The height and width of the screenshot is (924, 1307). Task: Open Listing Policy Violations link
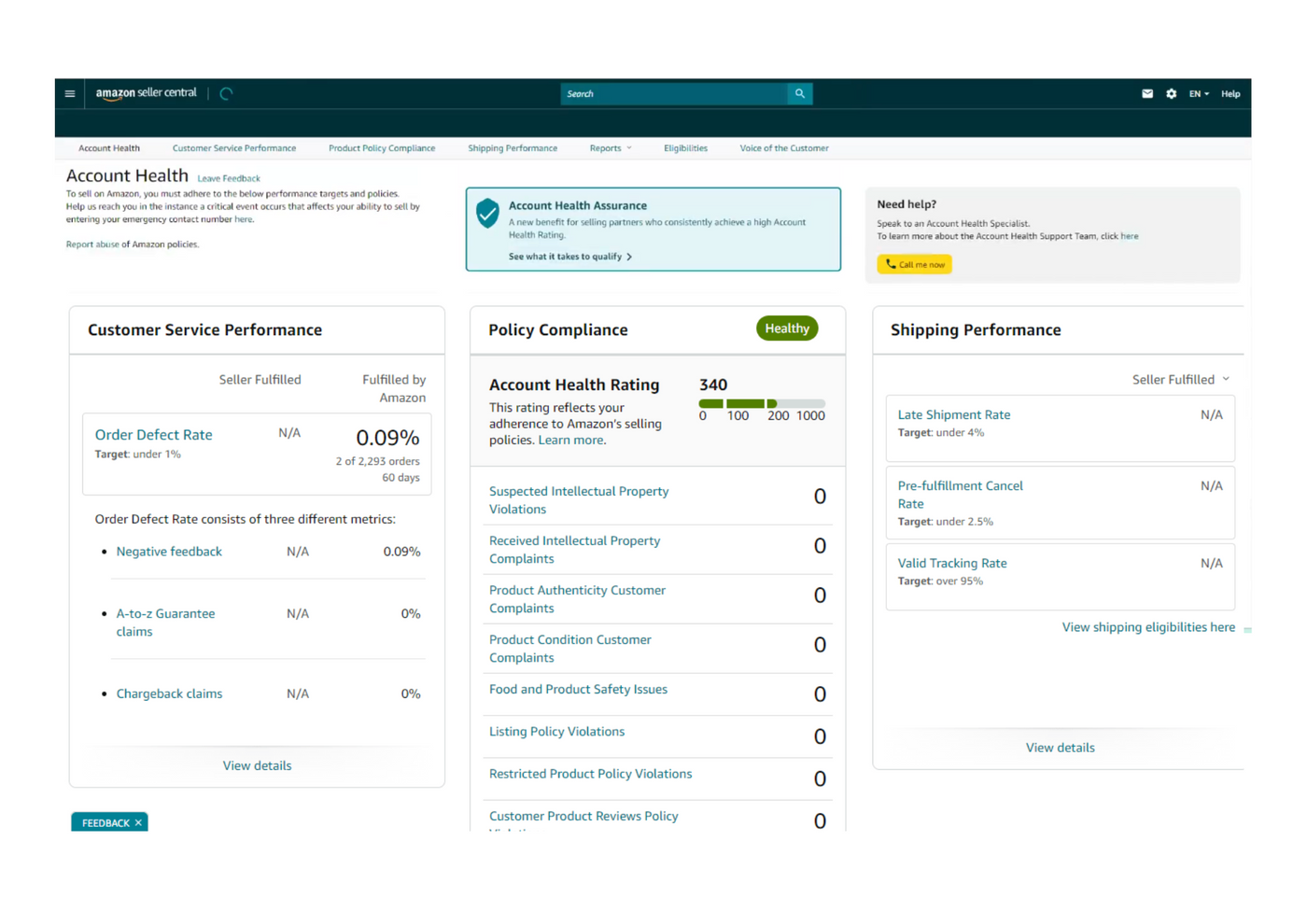pos(556,732)
